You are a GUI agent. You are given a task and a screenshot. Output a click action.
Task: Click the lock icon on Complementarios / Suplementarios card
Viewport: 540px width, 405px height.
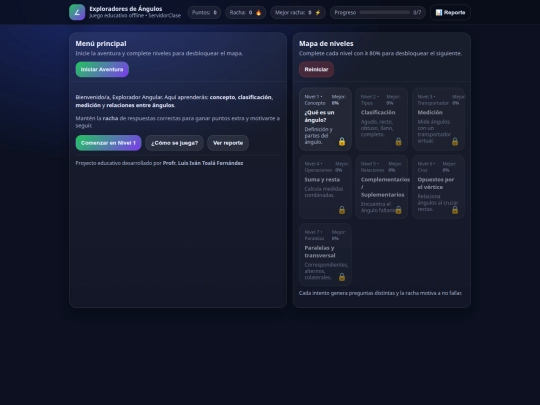tap(398, 210)
